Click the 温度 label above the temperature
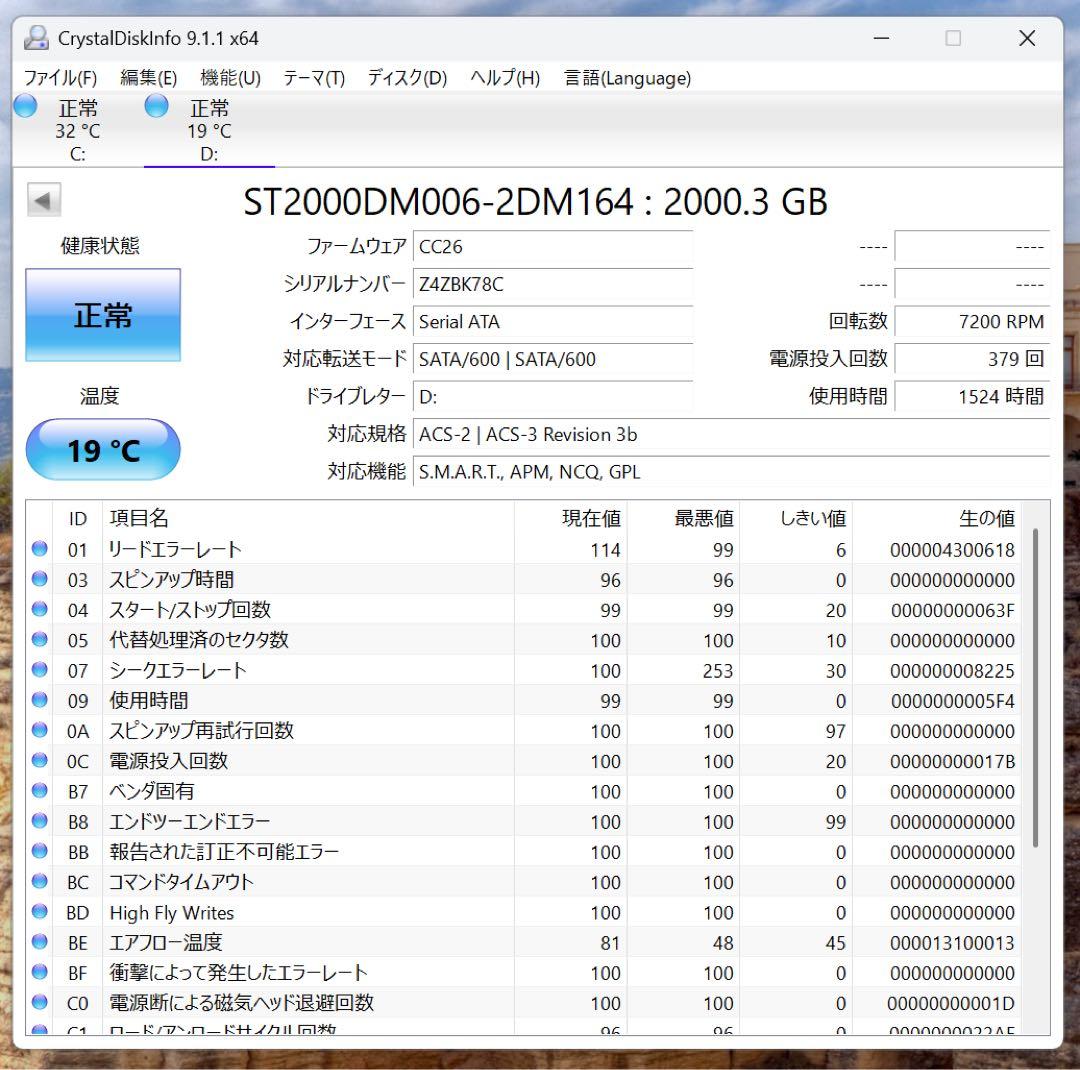 coord(101,396)
